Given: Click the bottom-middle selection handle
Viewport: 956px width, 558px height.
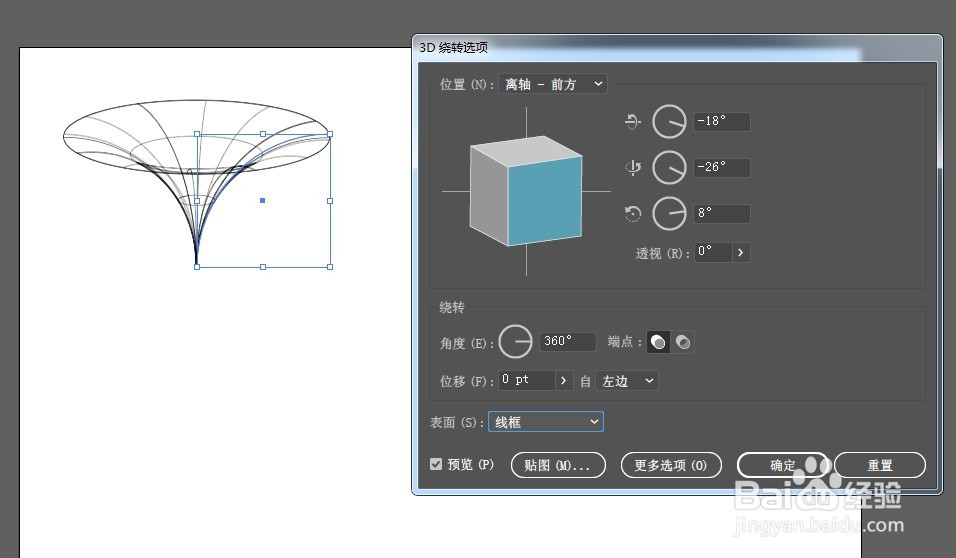Looking at the screenshot, I should coord(263,266).
